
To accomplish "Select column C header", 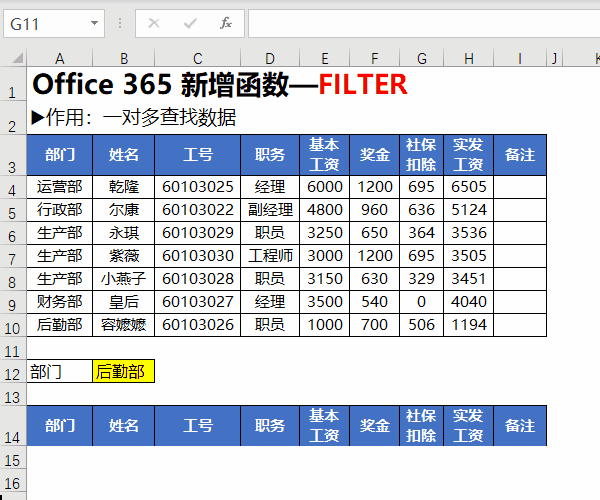I will tap(197, 58).
